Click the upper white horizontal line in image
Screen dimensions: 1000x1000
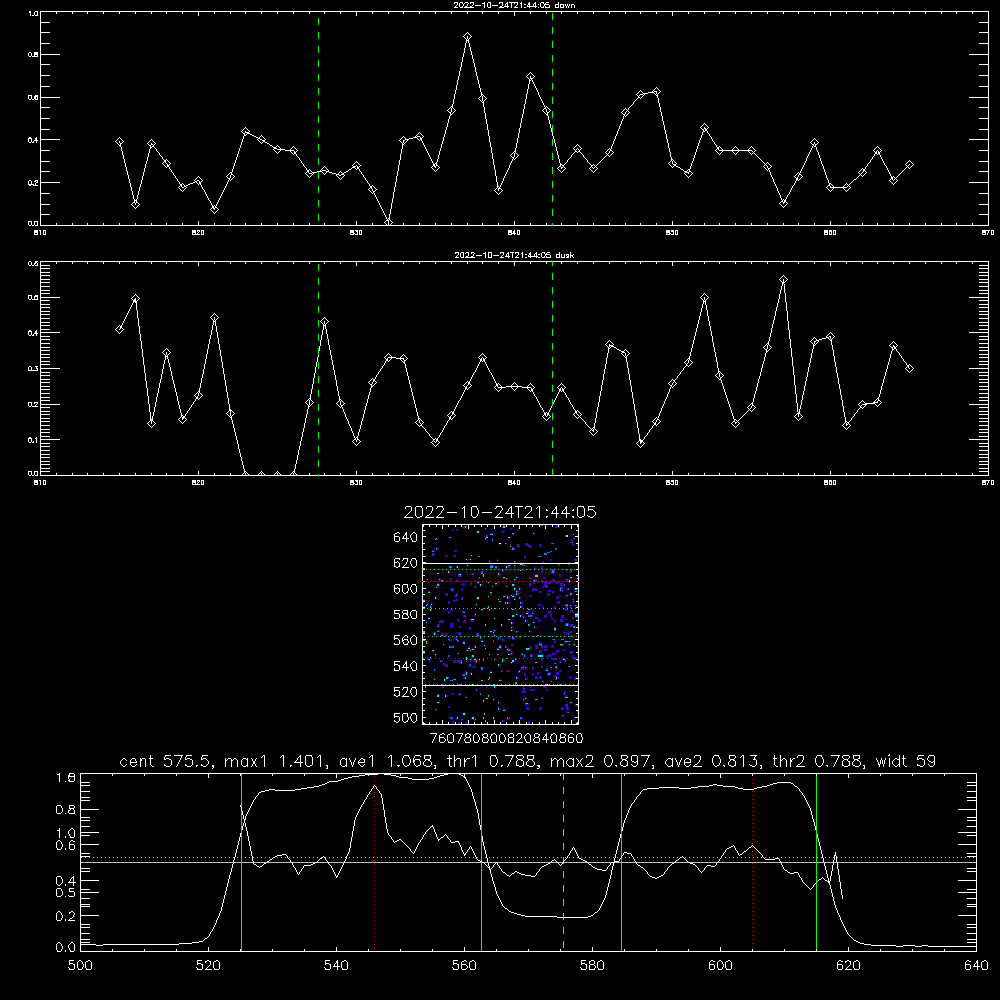(501, 563)
